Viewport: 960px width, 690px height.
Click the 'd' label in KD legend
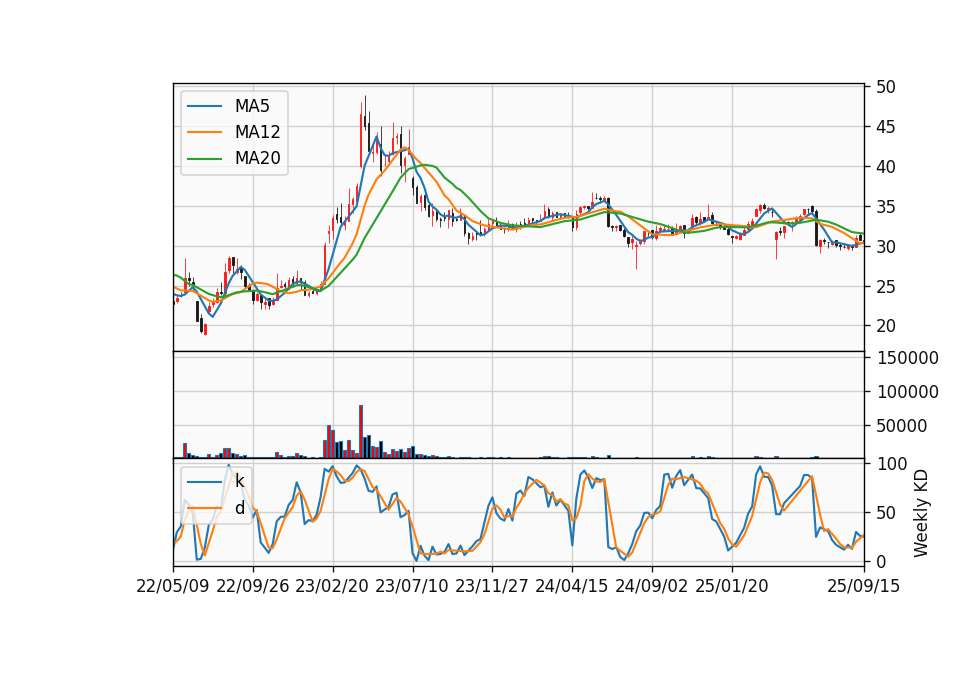(239, 508)
